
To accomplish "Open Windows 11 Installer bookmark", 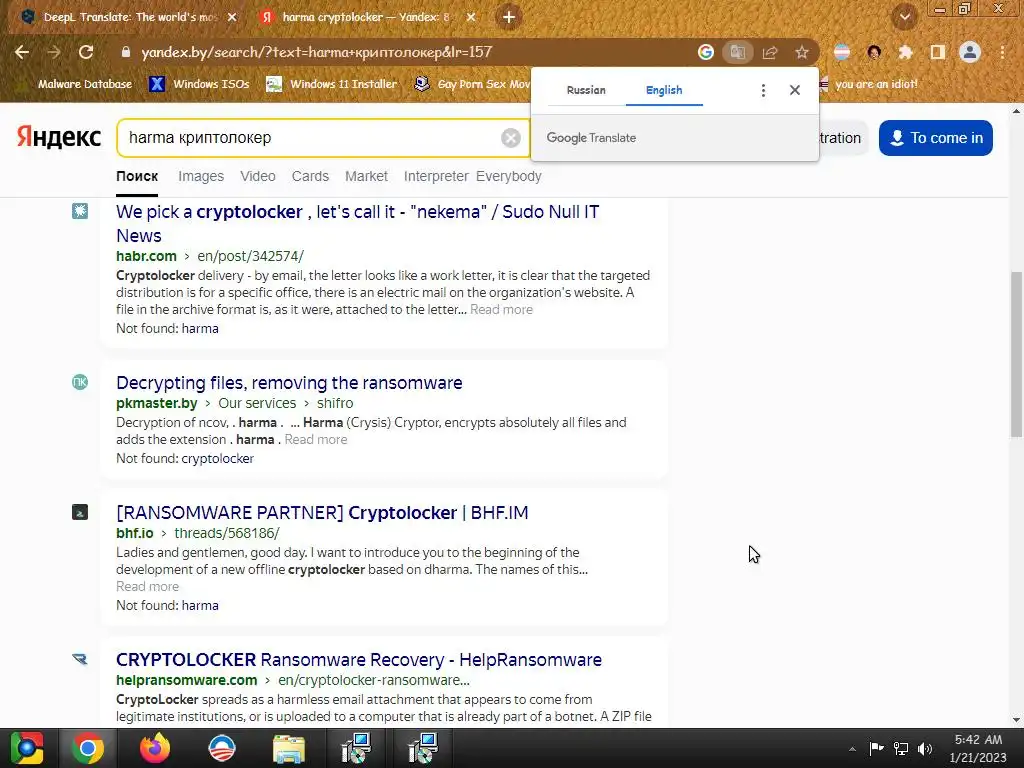I will click(332, 84).
